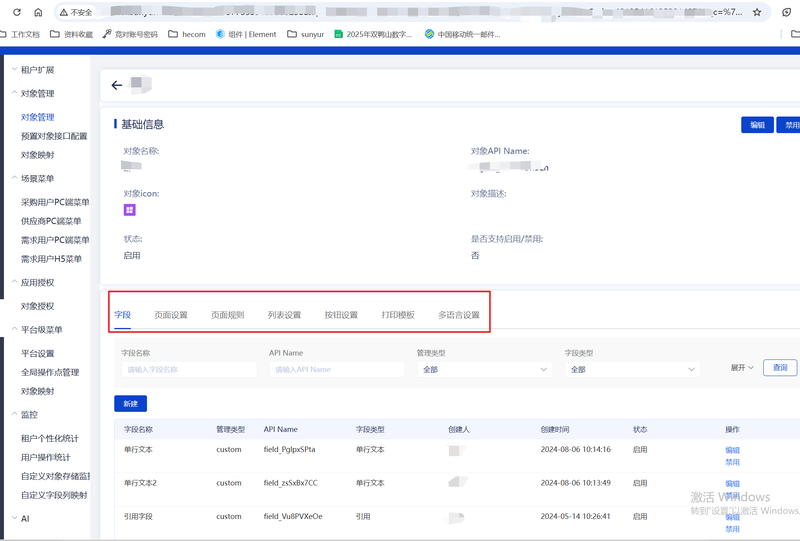
Task: Switch to the 按钮设置 tab
Action: (341, 315)
